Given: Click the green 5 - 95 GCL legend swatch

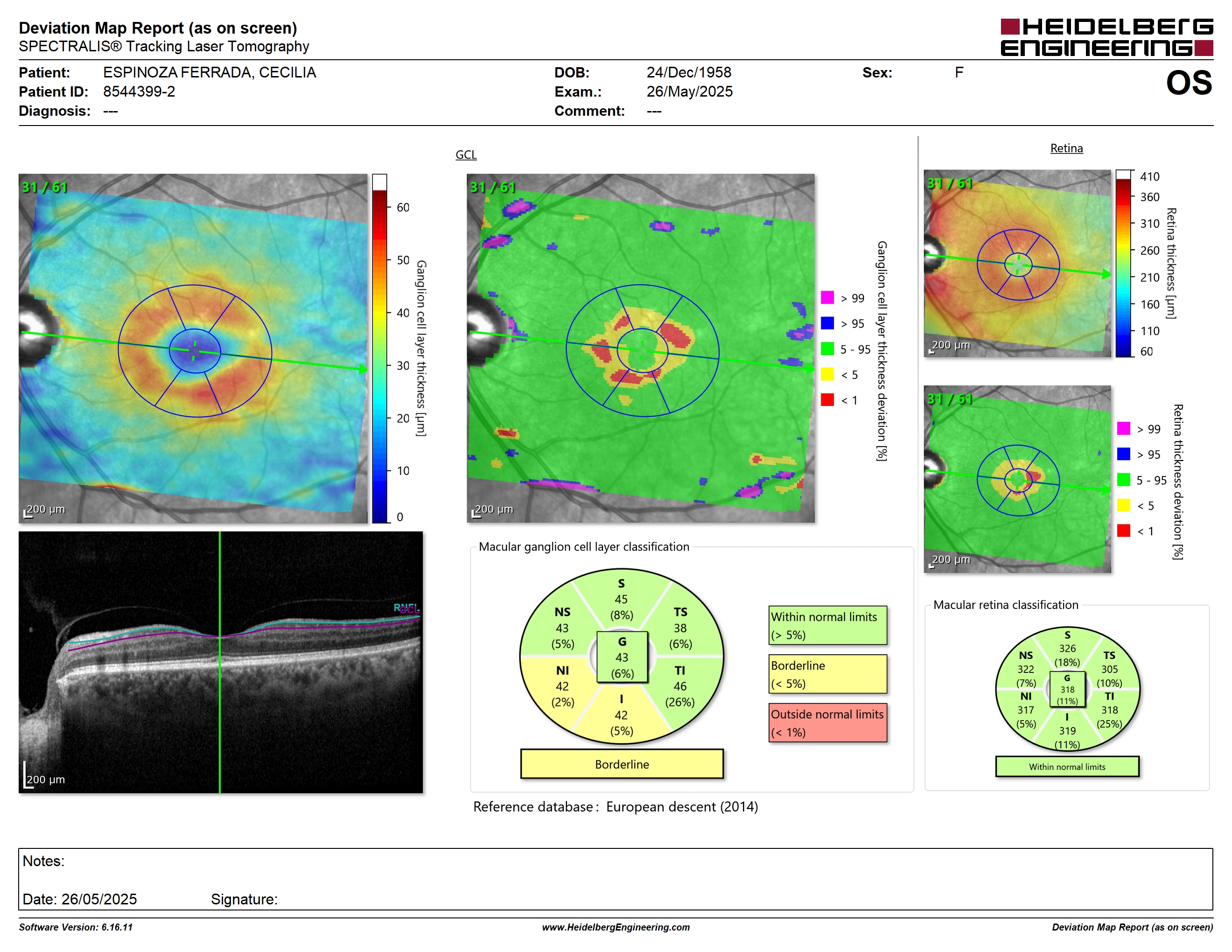Looking at the screenshot, I should [827, 349].
